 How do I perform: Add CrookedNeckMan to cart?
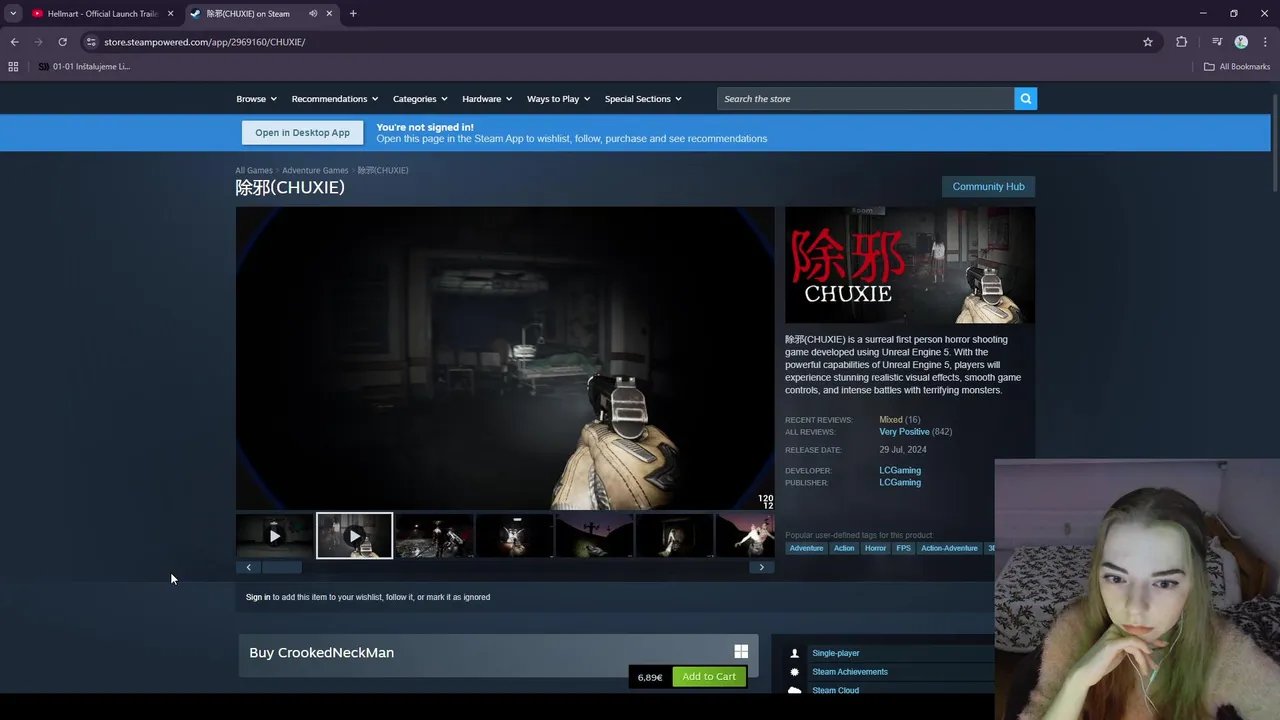(x=709, y=677)
